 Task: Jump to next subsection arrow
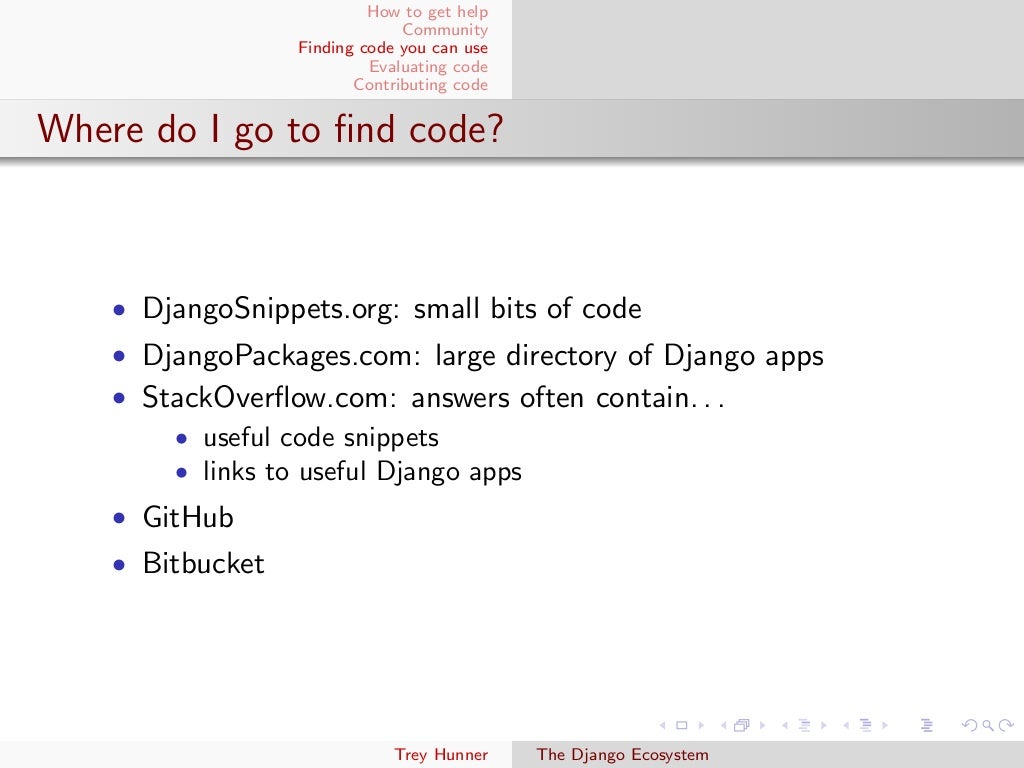pos(824,725)
